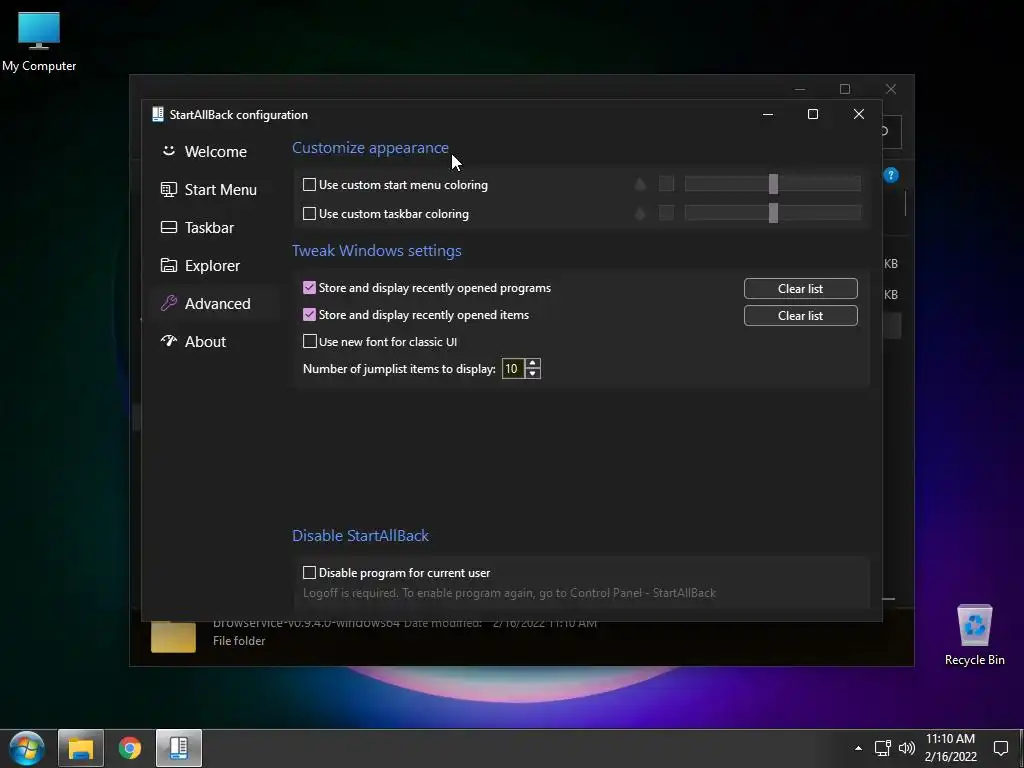Enable new font for classic UI
This screenshot has width=1024, height=768.
(310, 342)
